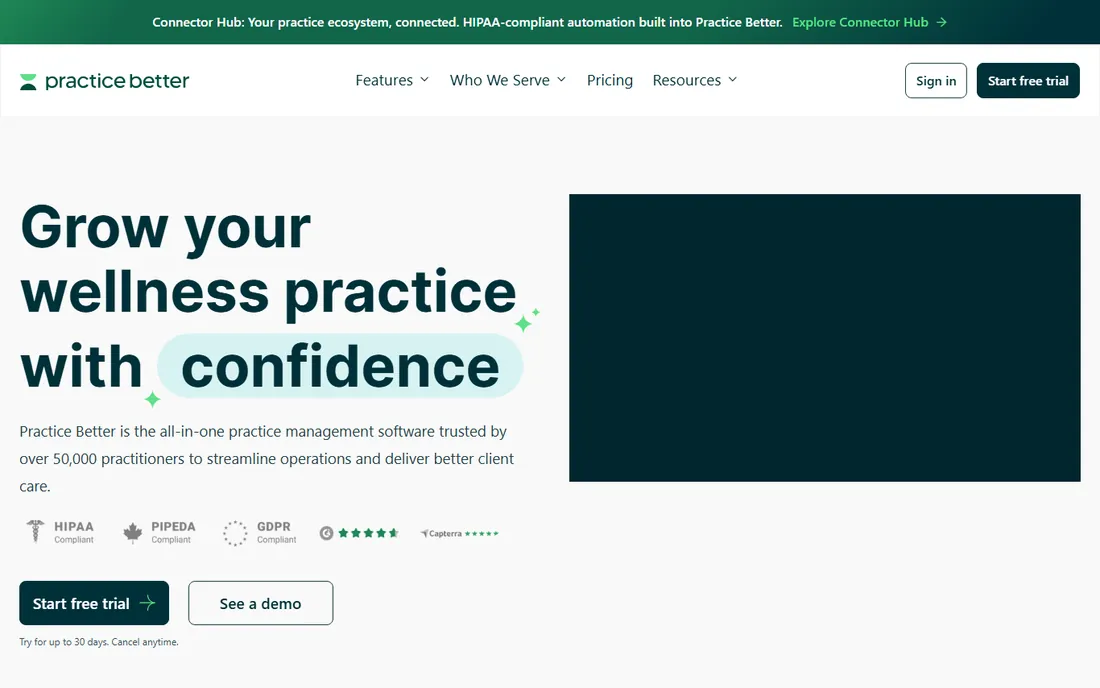The image size is (1100, 688).
Task: Click the 'Try for up to 30 days' text
Action: click(99, 642)
